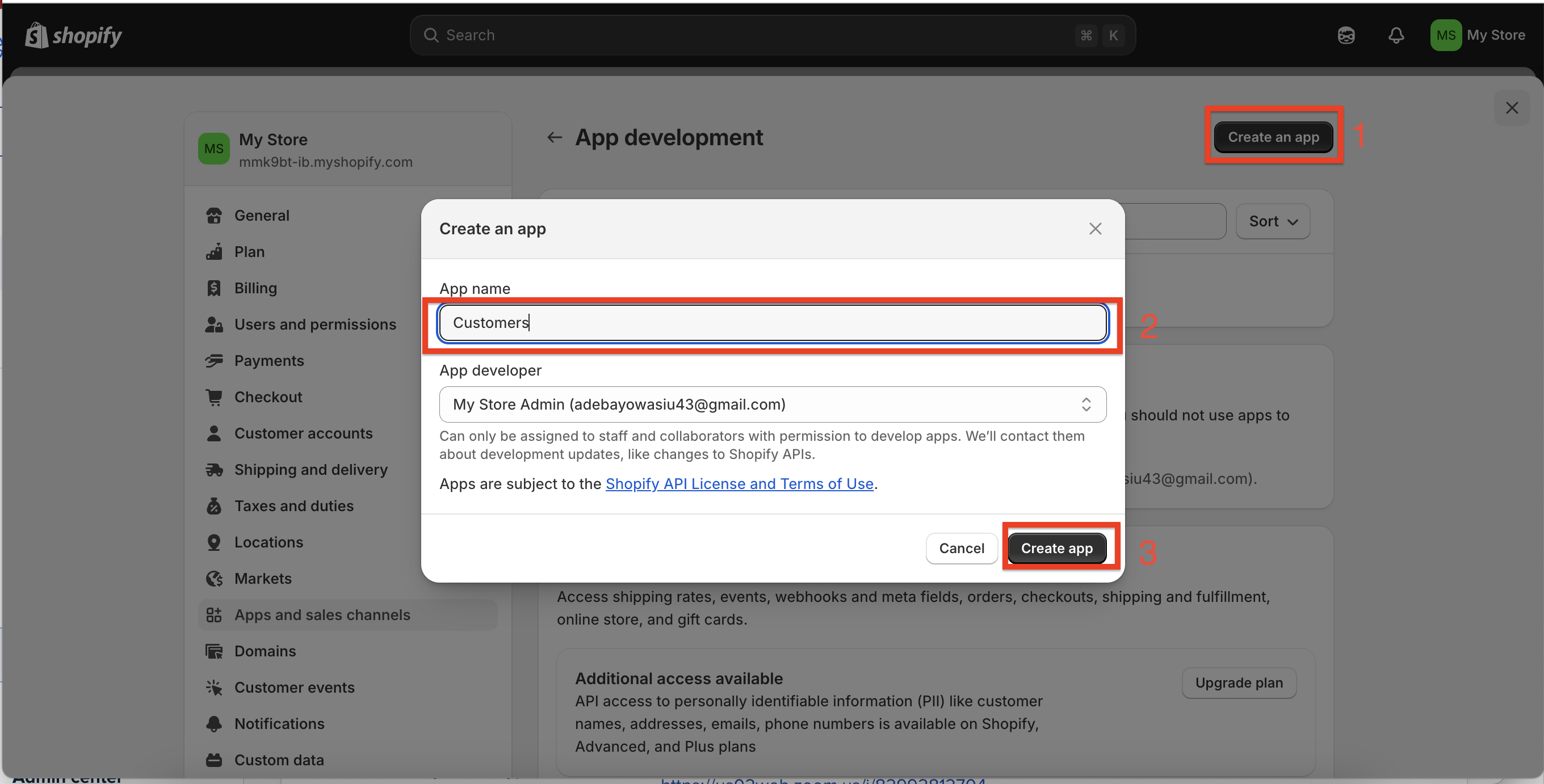Click the MS avatar in top bar
This screenshot has width=1544, height=784.
click(1445, 35)
